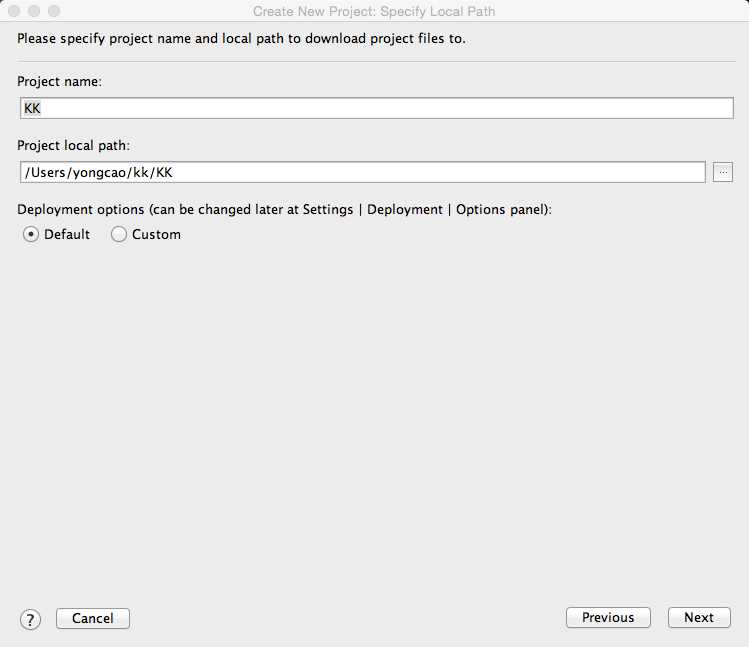This screenshot has height=647, width=749.
Task: Browse for local path with ellipsis button
Action: click(x=723, y=172)
